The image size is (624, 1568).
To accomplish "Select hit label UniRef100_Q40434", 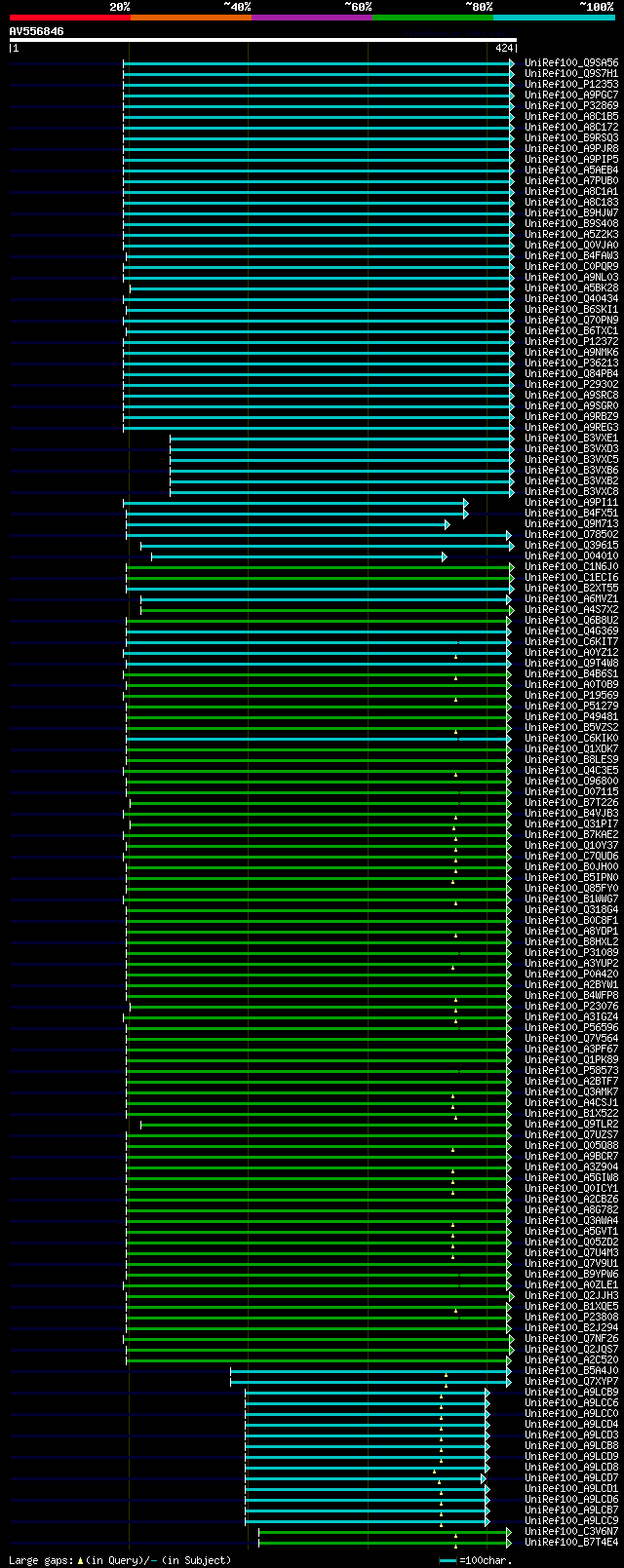I will click(x=571, y=299).
